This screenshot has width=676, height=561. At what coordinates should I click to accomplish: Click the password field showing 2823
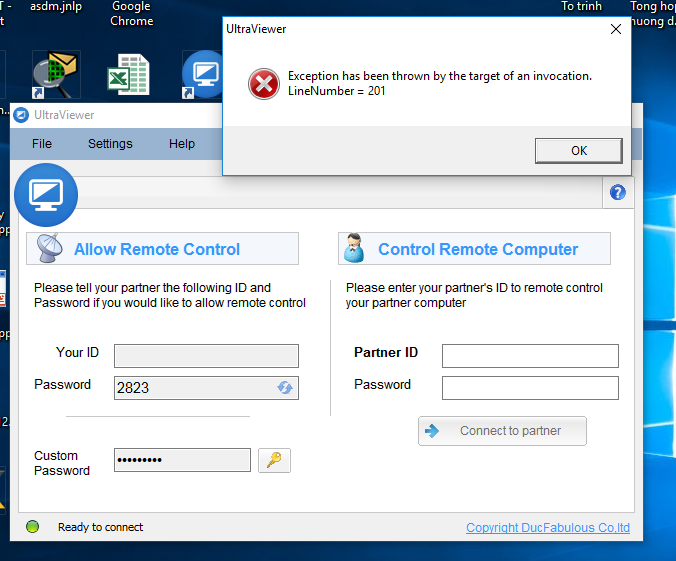206,388
